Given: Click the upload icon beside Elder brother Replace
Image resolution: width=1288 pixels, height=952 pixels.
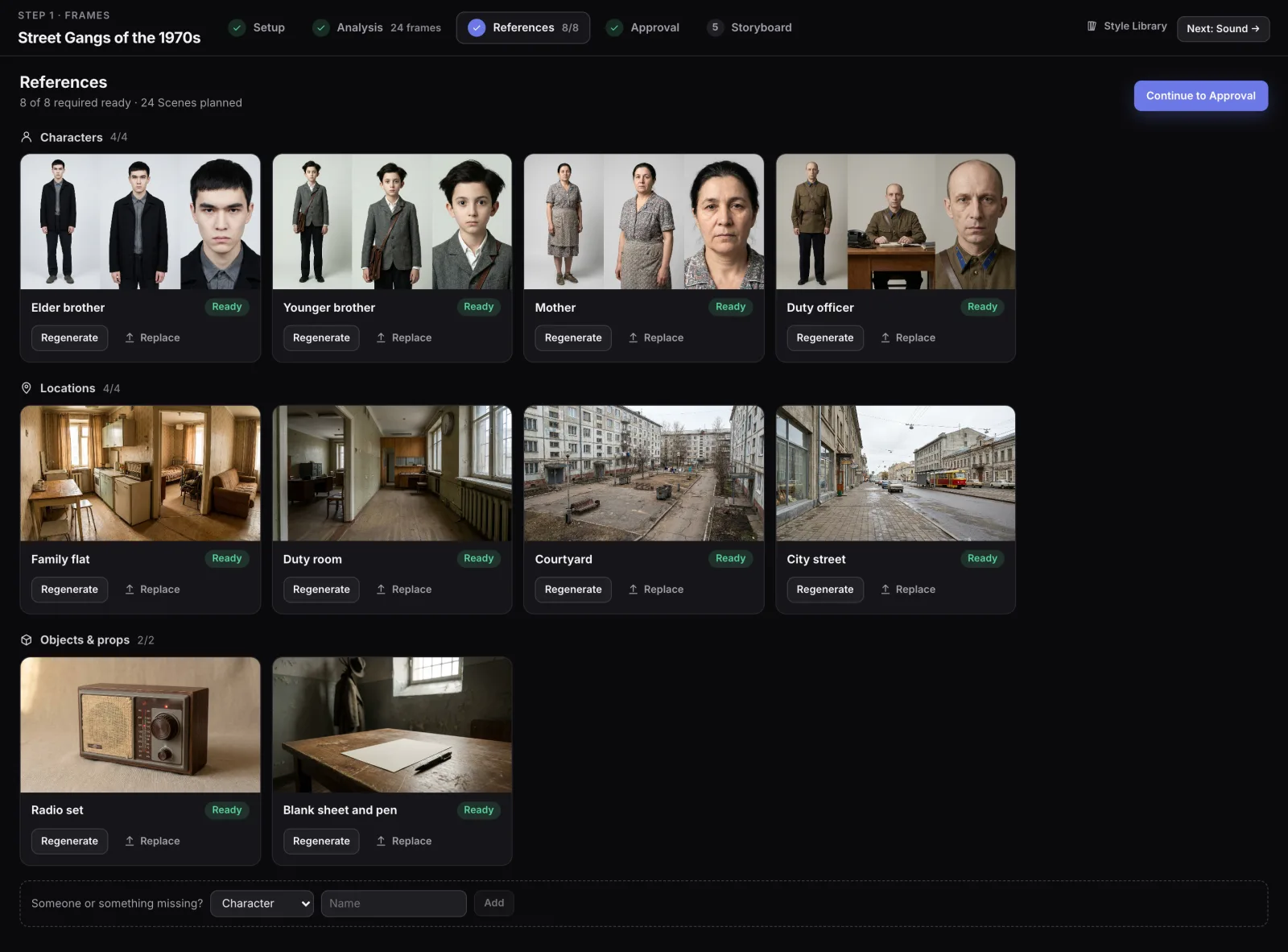Looking at the screenshot, I should (x=130, y=337).
